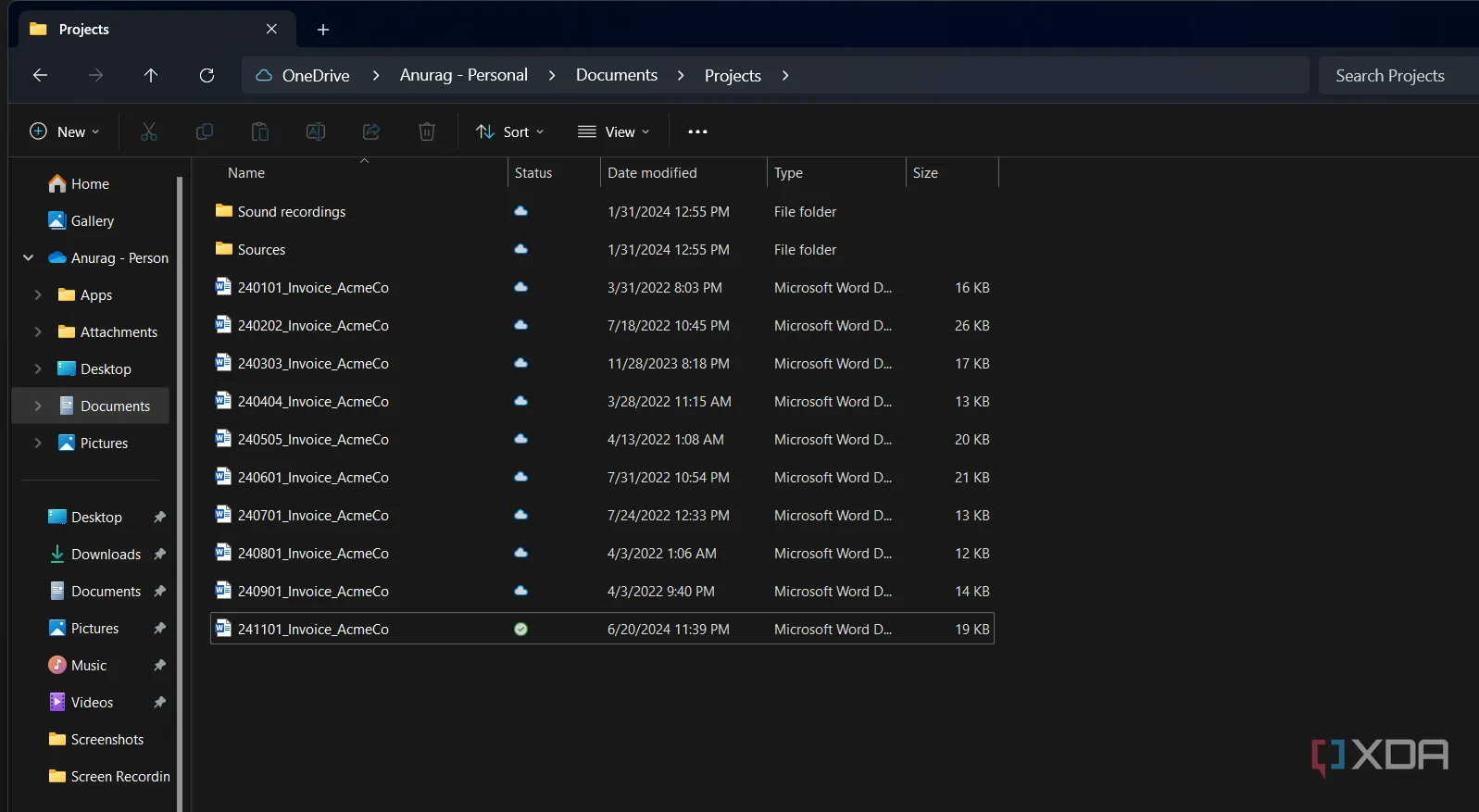Viewport: 1479px width, 812px height.
Task: Open a new tab with plus button
Action: pos(323,30)
